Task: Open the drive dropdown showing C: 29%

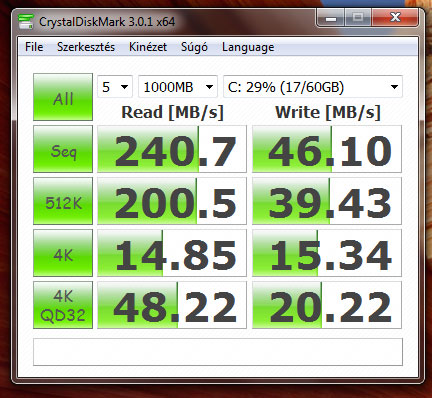Action: [313, 87]
